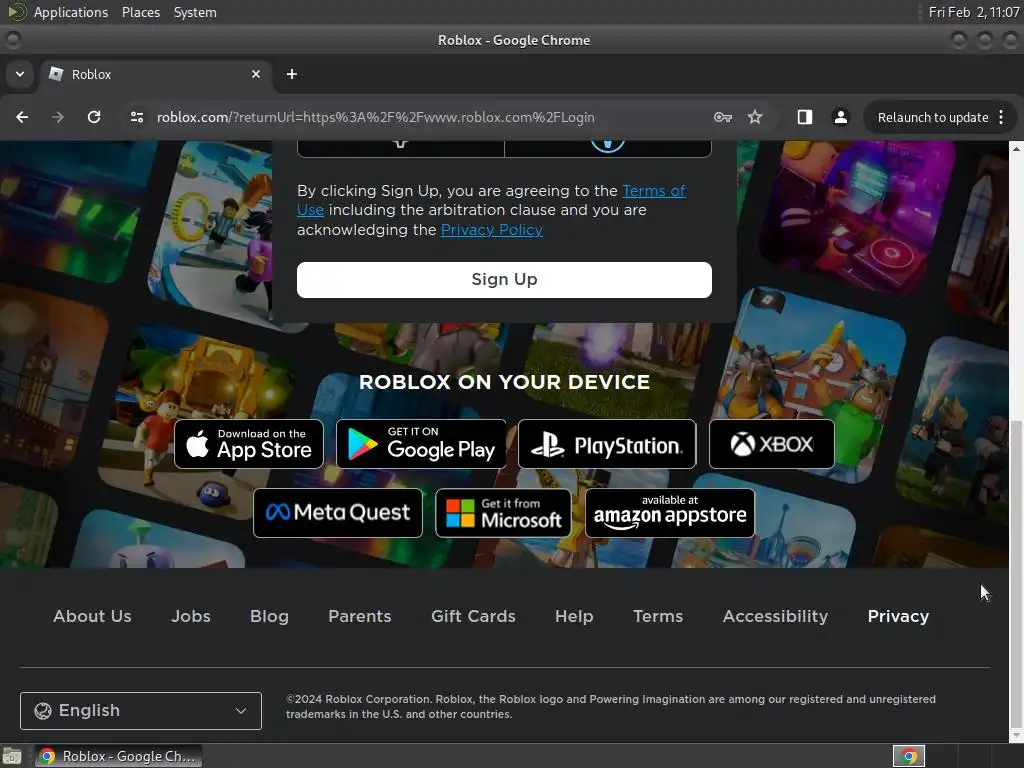This screenshot has height=768, width=1024.
Task: Open the Privacy Policy link
Action: (492, 230)
